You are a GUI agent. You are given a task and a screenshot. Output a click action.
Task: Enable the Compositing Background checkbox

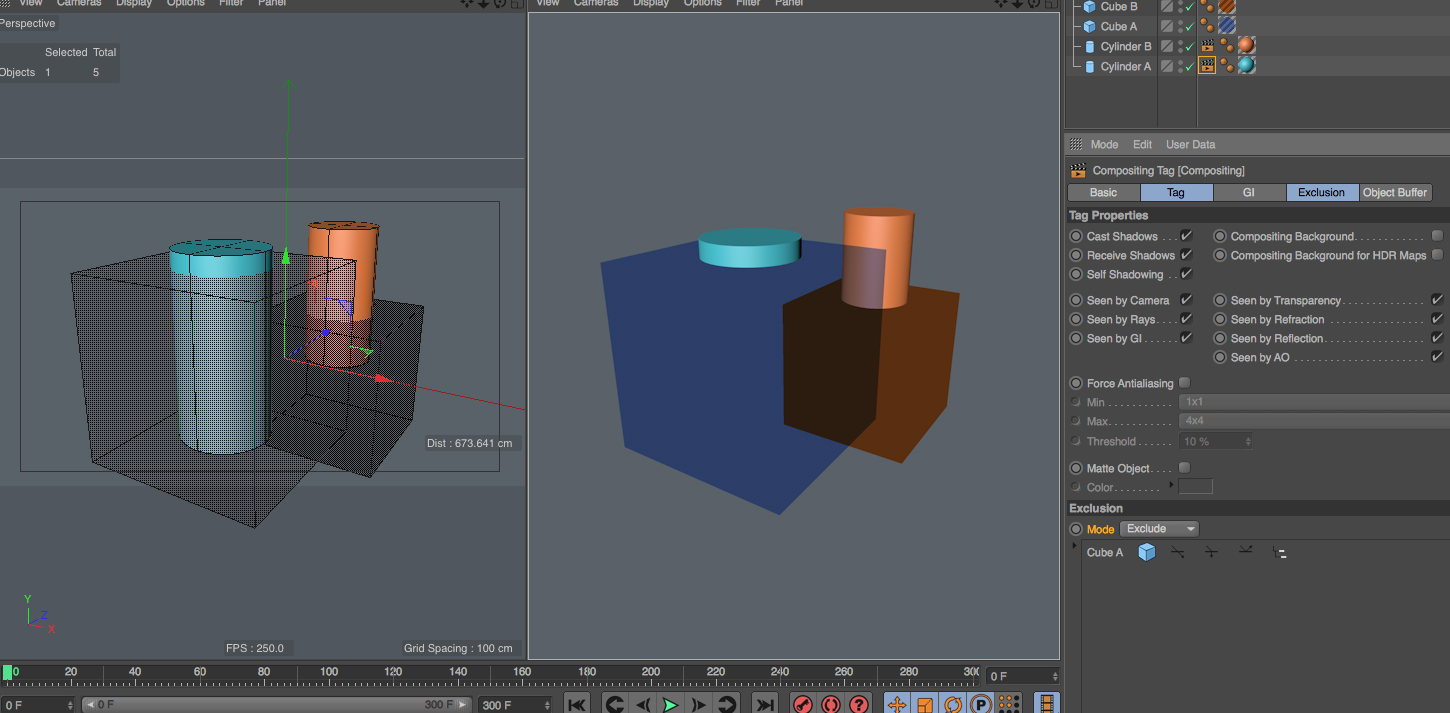(1437, 236)
